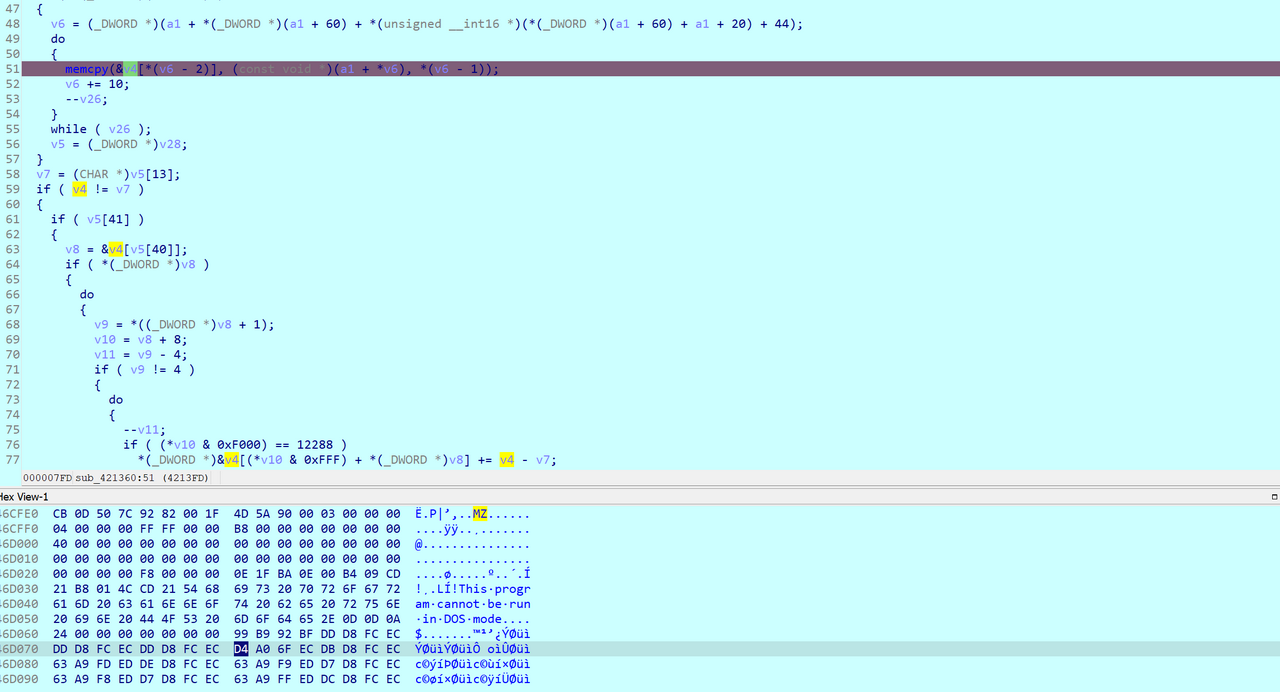Select the memcpy function call on line 51
The width and height of the screenshot is (1280, 692).
86,68
